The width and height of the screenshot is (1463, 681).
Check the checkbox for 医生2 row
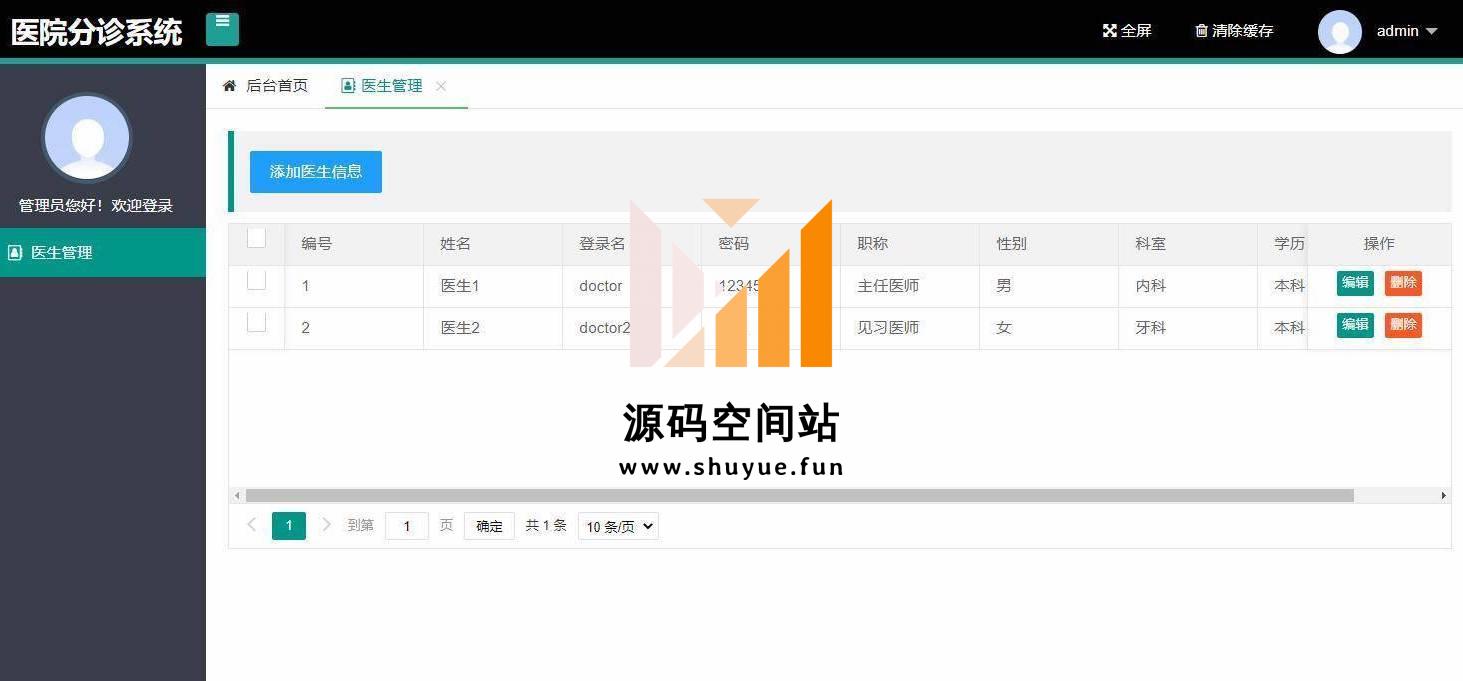tap(257, 322)
